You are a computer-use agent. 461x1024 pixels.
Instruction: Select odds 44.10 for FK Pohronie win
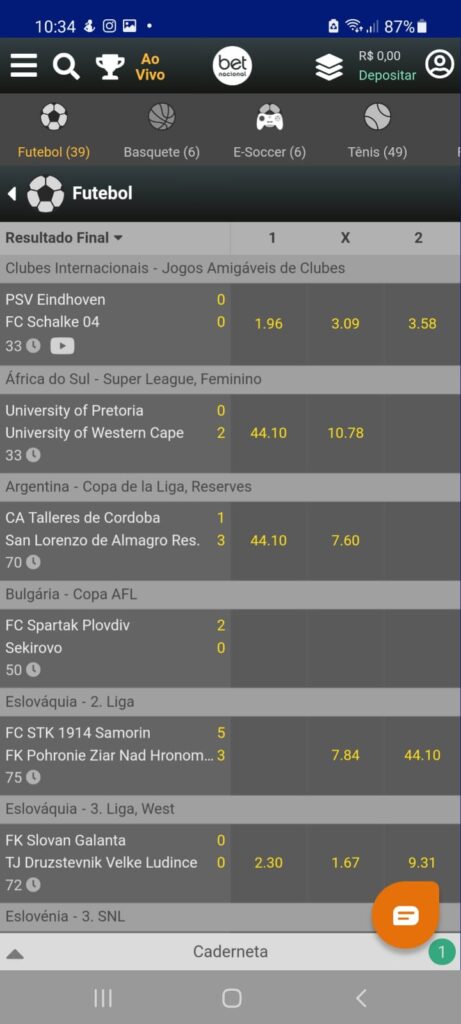tap(422, 756)
